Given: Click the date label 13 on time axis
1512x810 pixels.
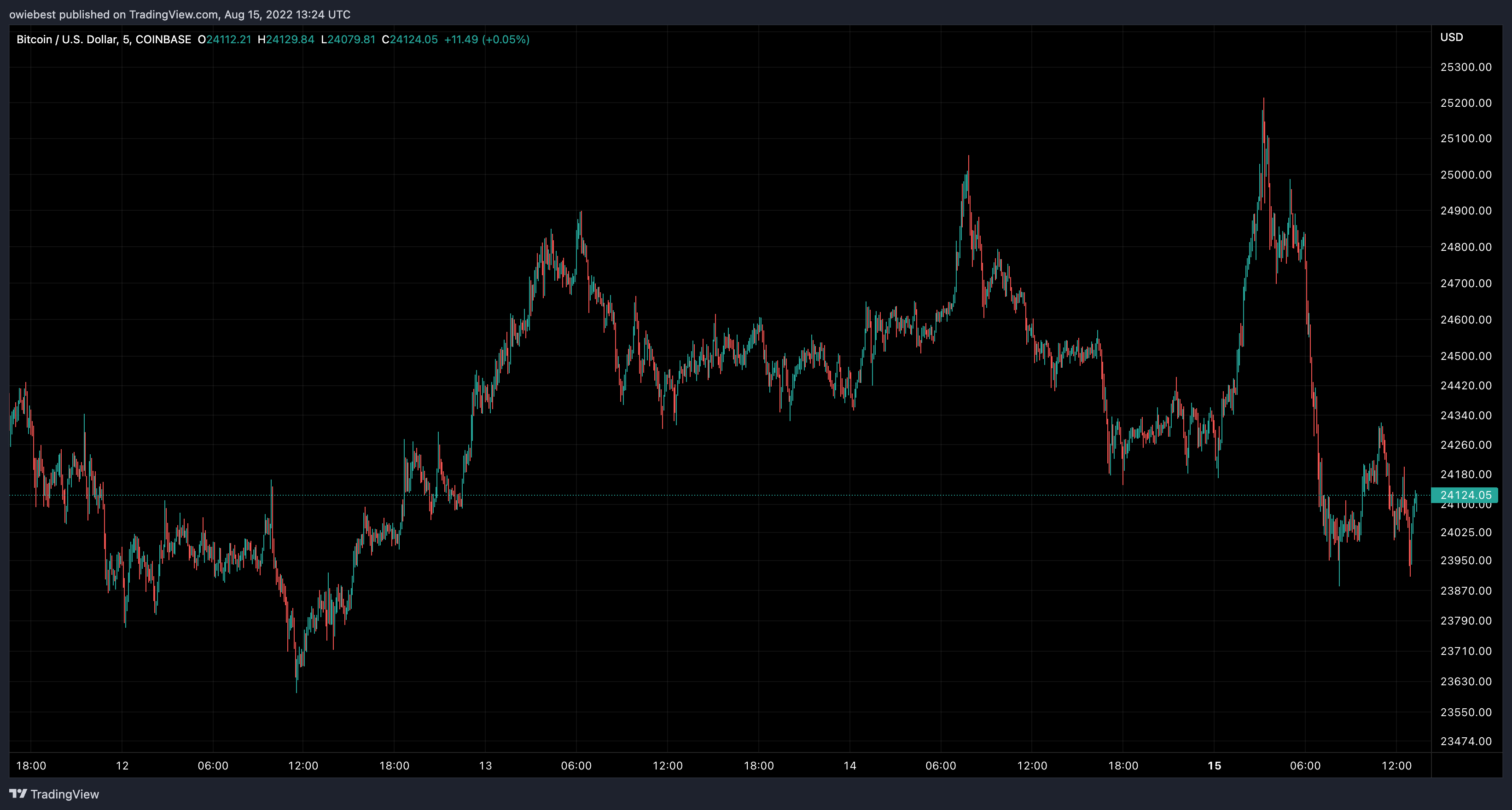Looking at the screenshot, I should 485,765.
